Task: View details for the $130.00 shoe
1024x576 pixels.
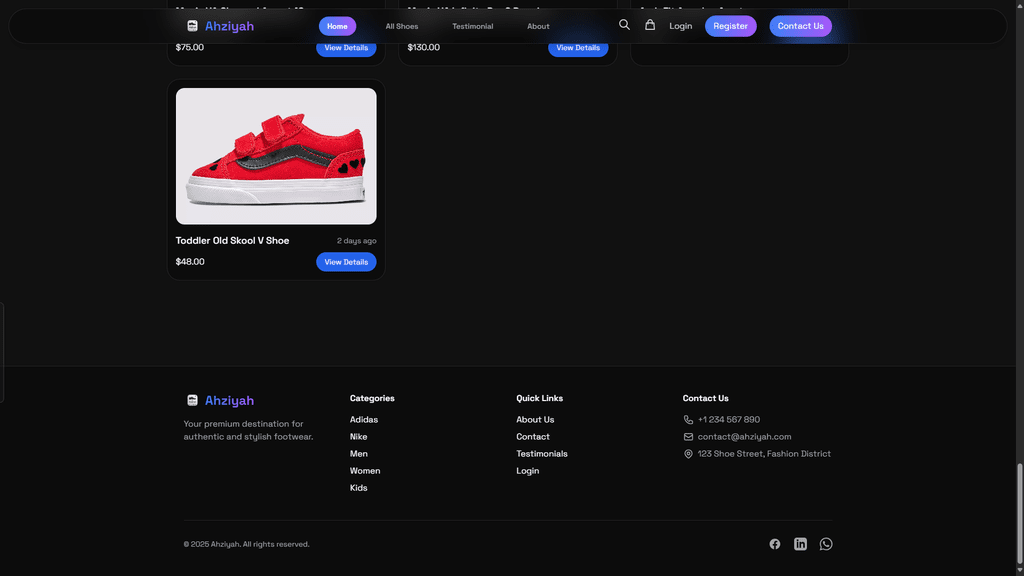Action: [x=578, y=48]
